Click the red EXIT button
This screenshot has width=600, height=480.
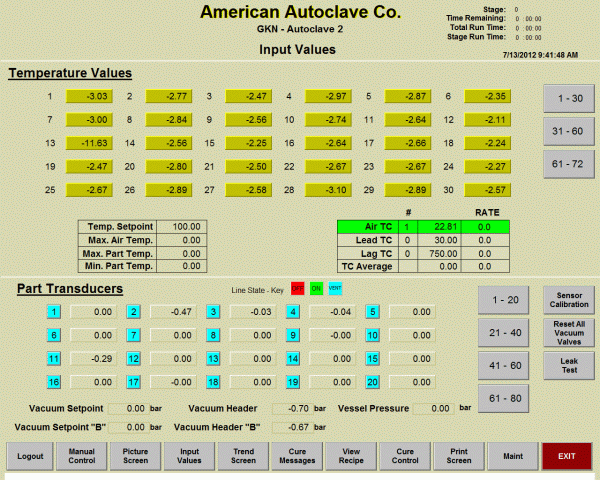[566, 456]
